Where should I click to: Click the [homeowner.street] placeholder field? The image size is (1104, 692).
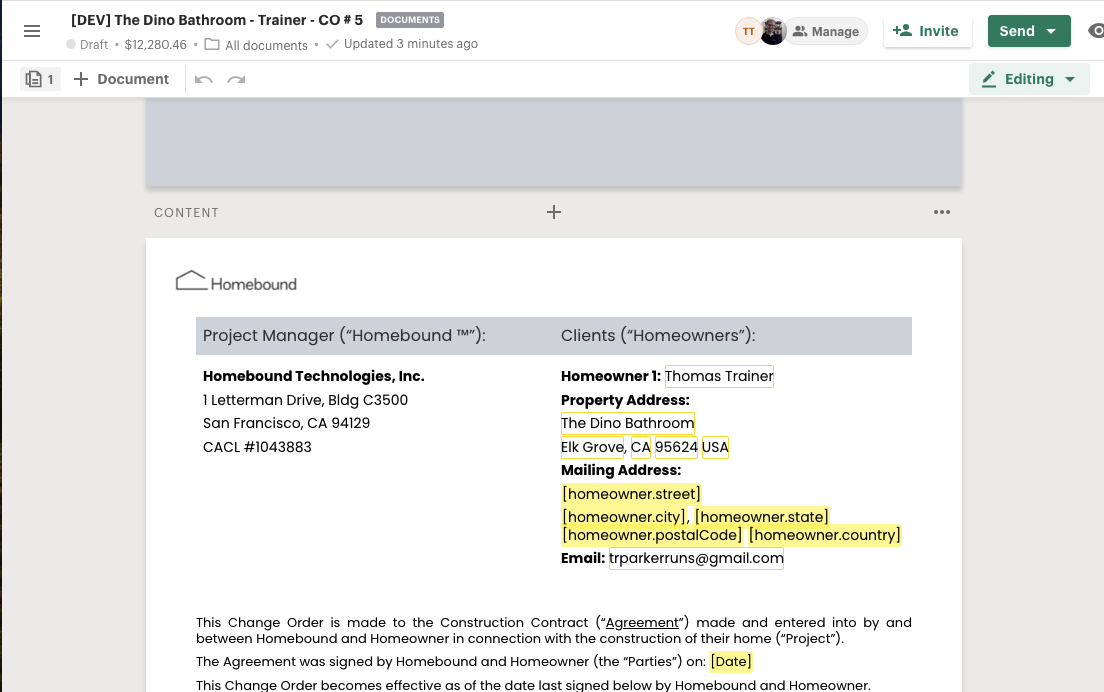point(632,493)
